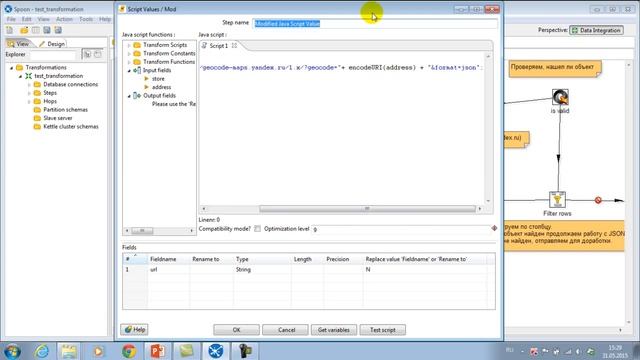Click the Get variables button
The image size is (640, 360).
pos(333,330)
